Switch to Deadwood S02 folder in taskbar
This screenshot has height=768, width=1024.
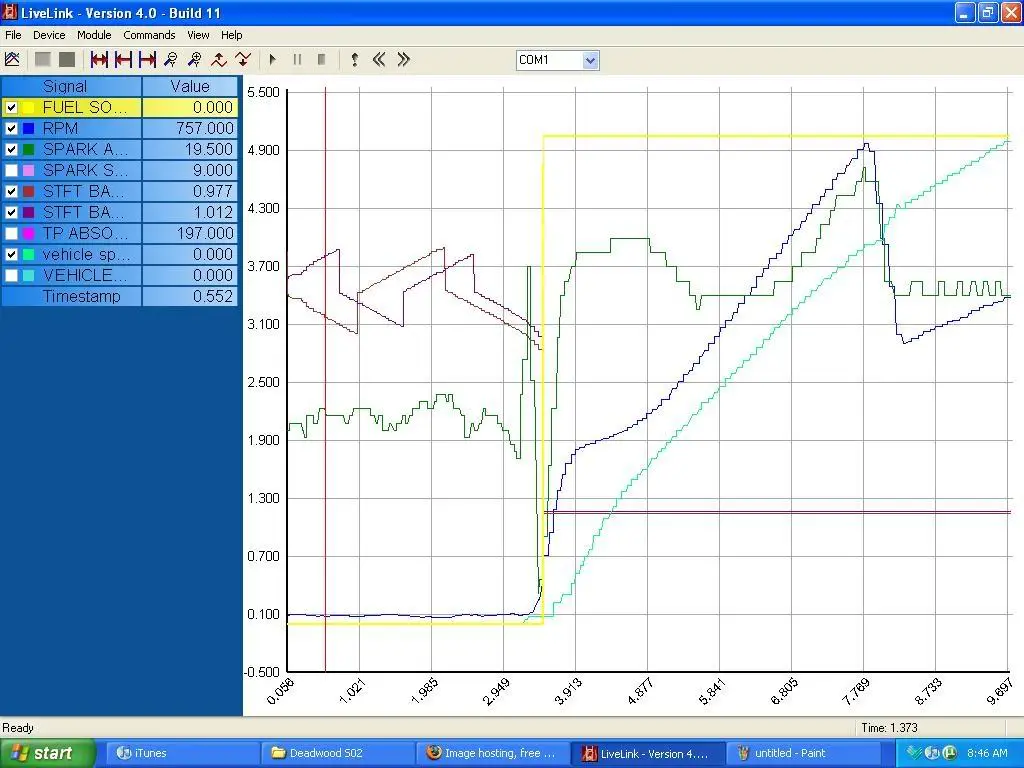click(338, 753)
